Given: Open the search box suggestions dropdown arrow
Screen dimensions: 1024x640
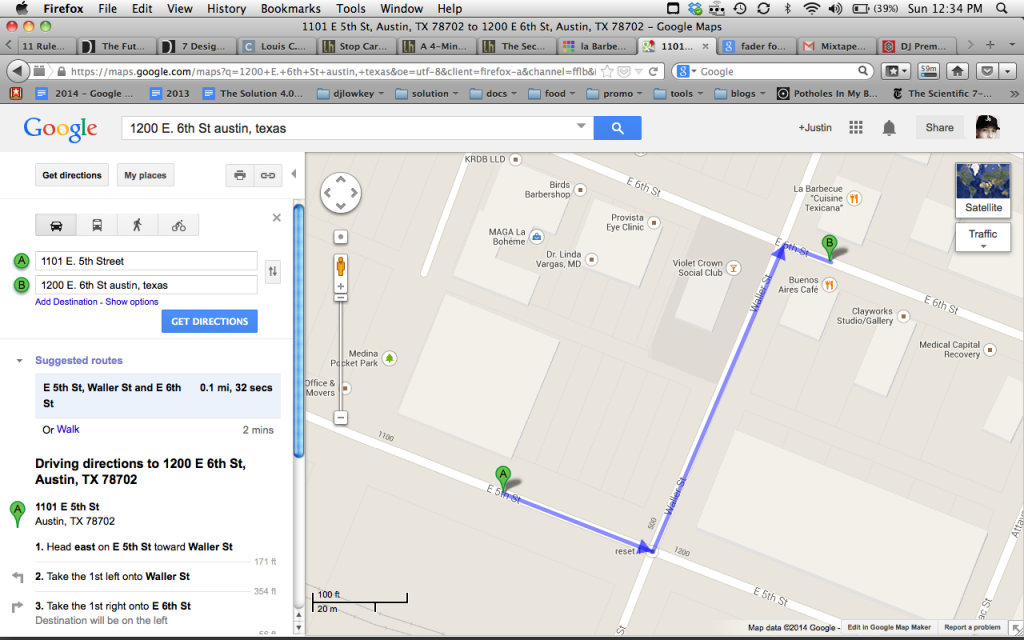Looking at the screenshot, I should [x=581, y=127].
